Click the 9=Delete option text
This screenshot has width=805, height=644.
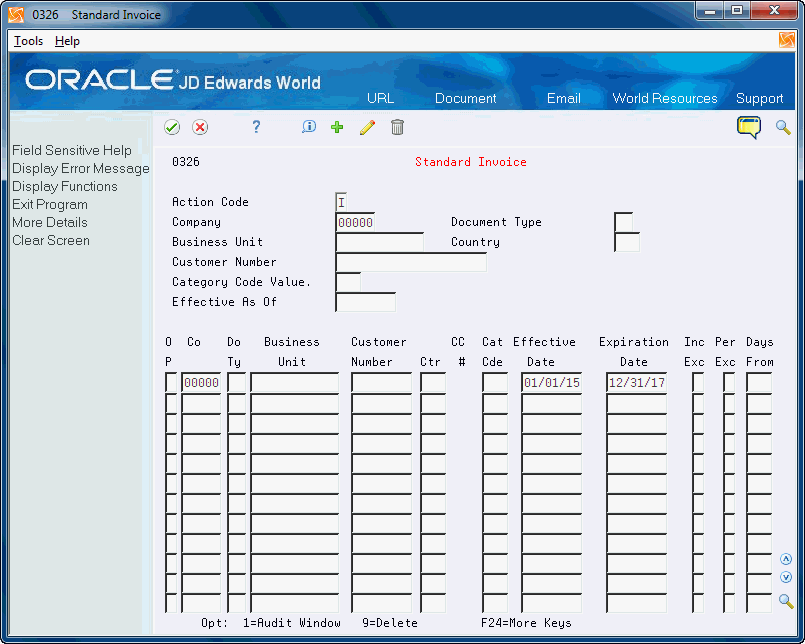(x=390, y=623)
